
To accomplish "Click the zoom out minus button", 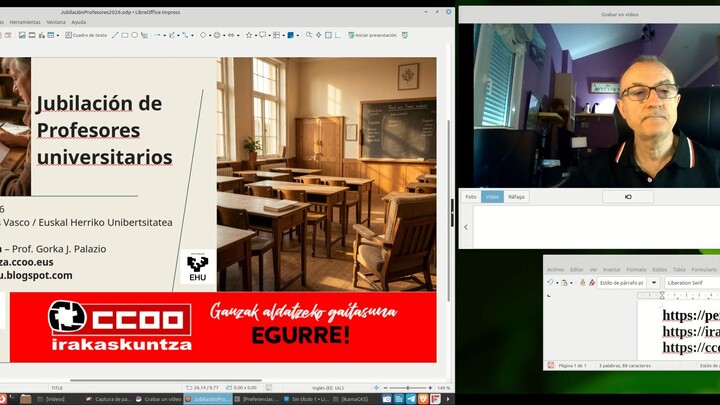I will coord(385,388).
